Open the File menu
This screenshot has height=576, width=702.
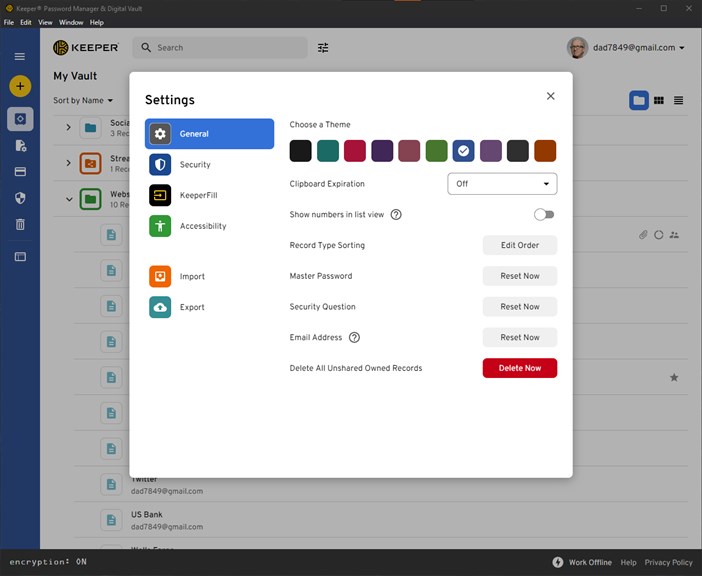point(9,22)
